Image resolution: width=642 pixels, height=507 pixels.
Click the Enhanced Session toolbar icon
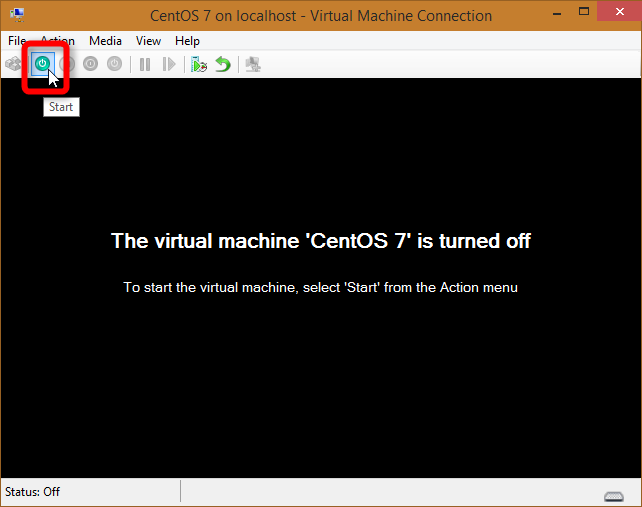pyautogui.click(x=253, y=64)
